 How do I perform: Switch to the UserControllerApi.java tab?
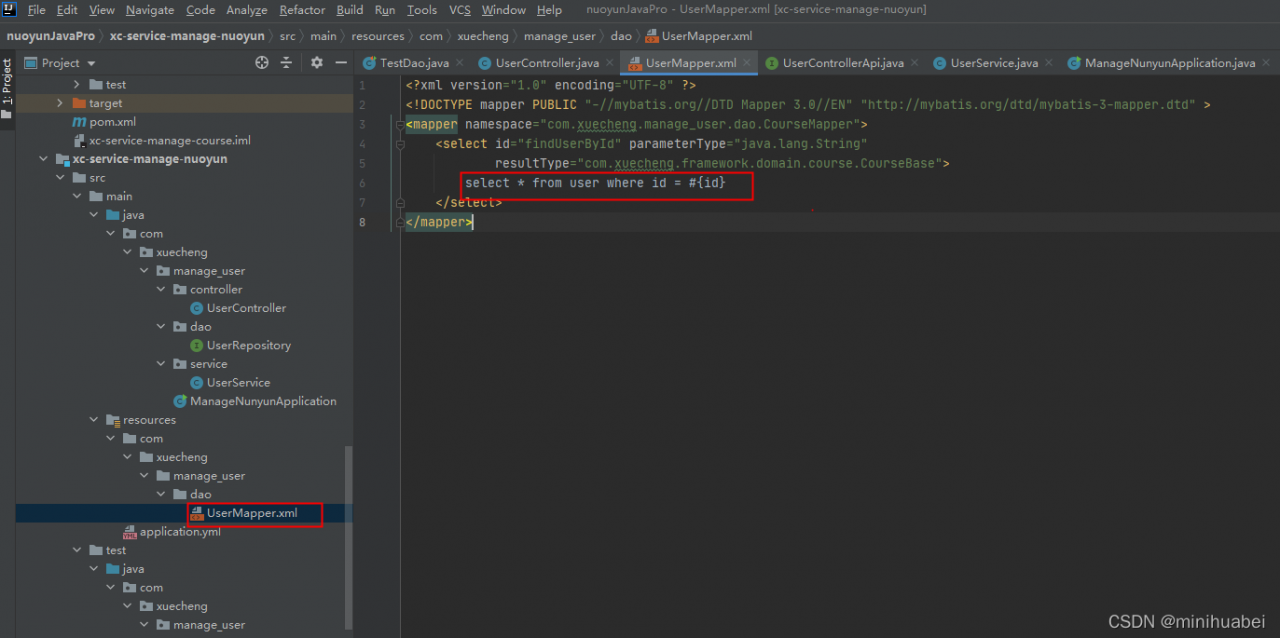pos(843,63)
